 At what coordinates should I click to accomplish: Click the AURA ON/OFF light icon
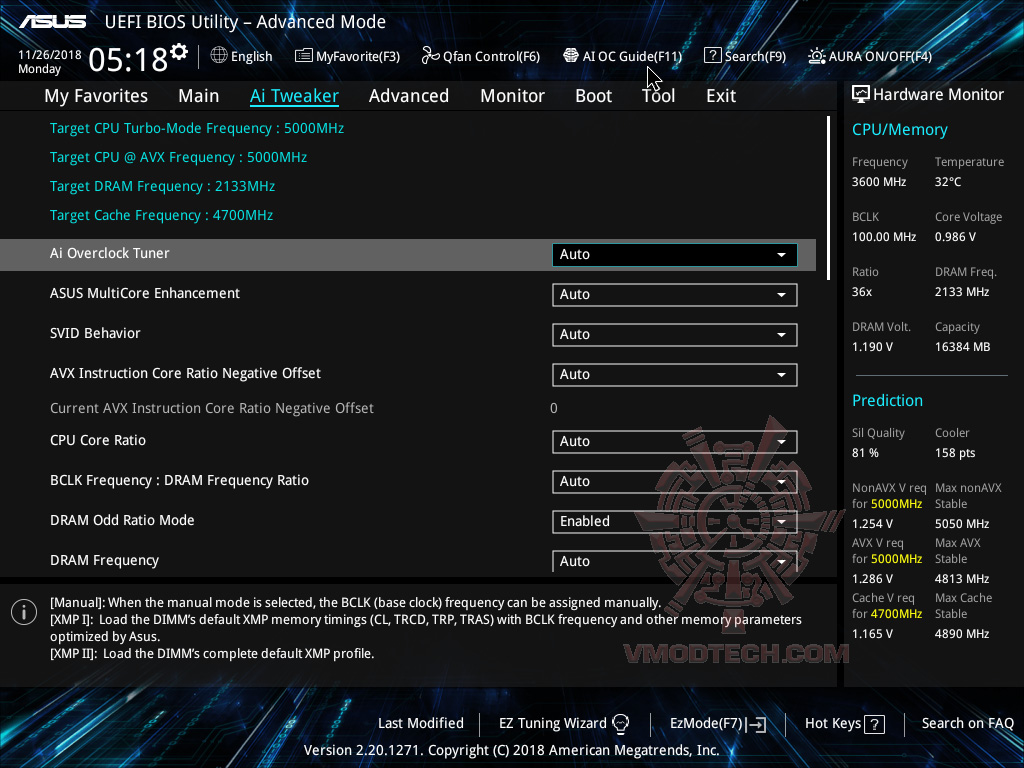tap(816, 56)
